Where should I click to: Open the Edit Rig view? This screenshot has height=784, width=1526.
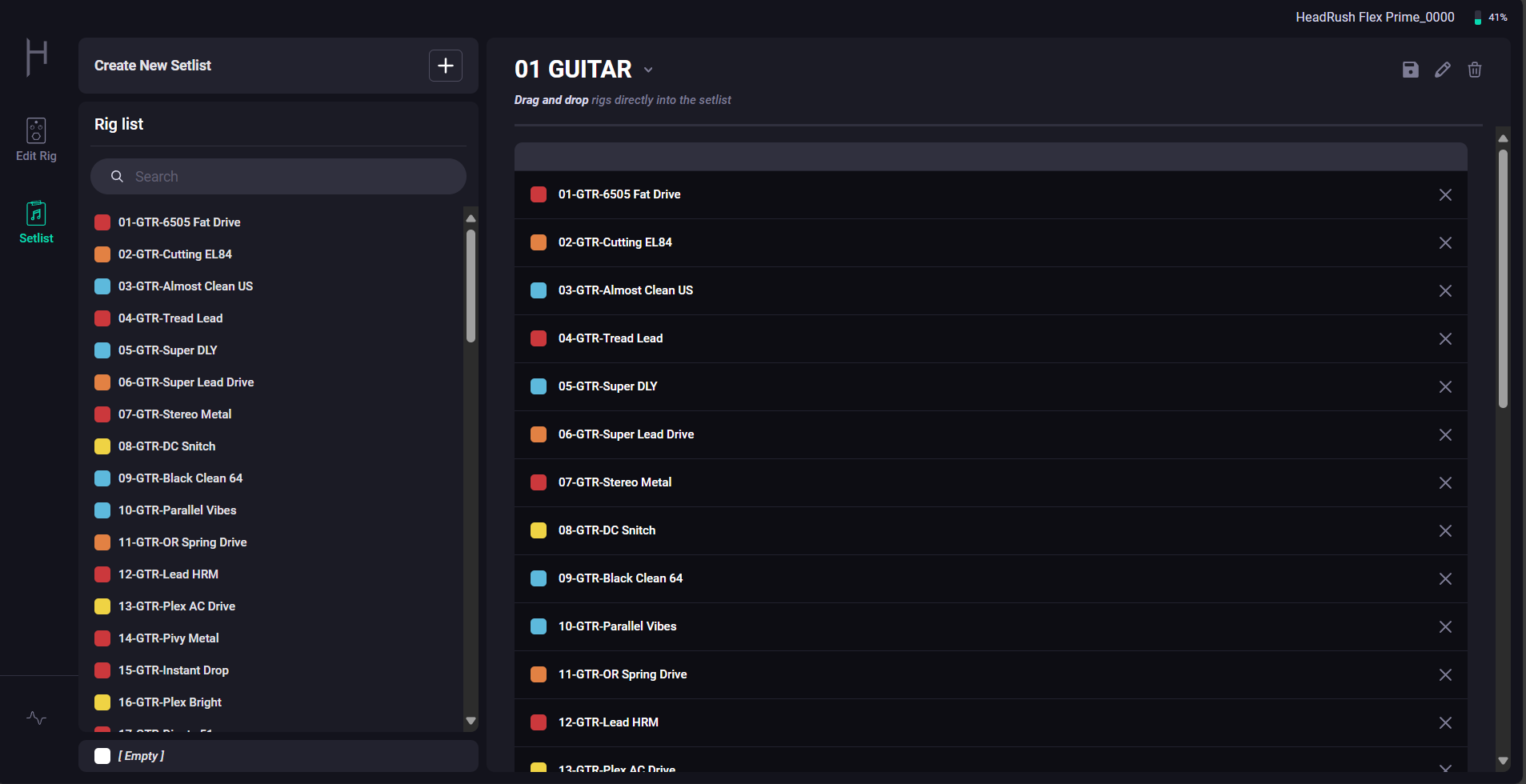tap(36, 139)
